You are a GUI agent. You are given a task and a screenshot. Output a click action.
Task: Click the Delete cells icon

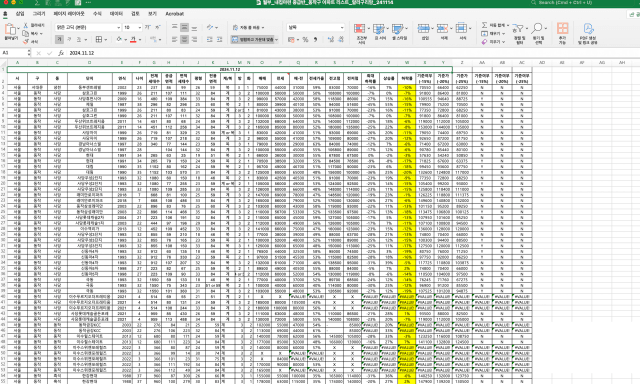coord(442,29)
